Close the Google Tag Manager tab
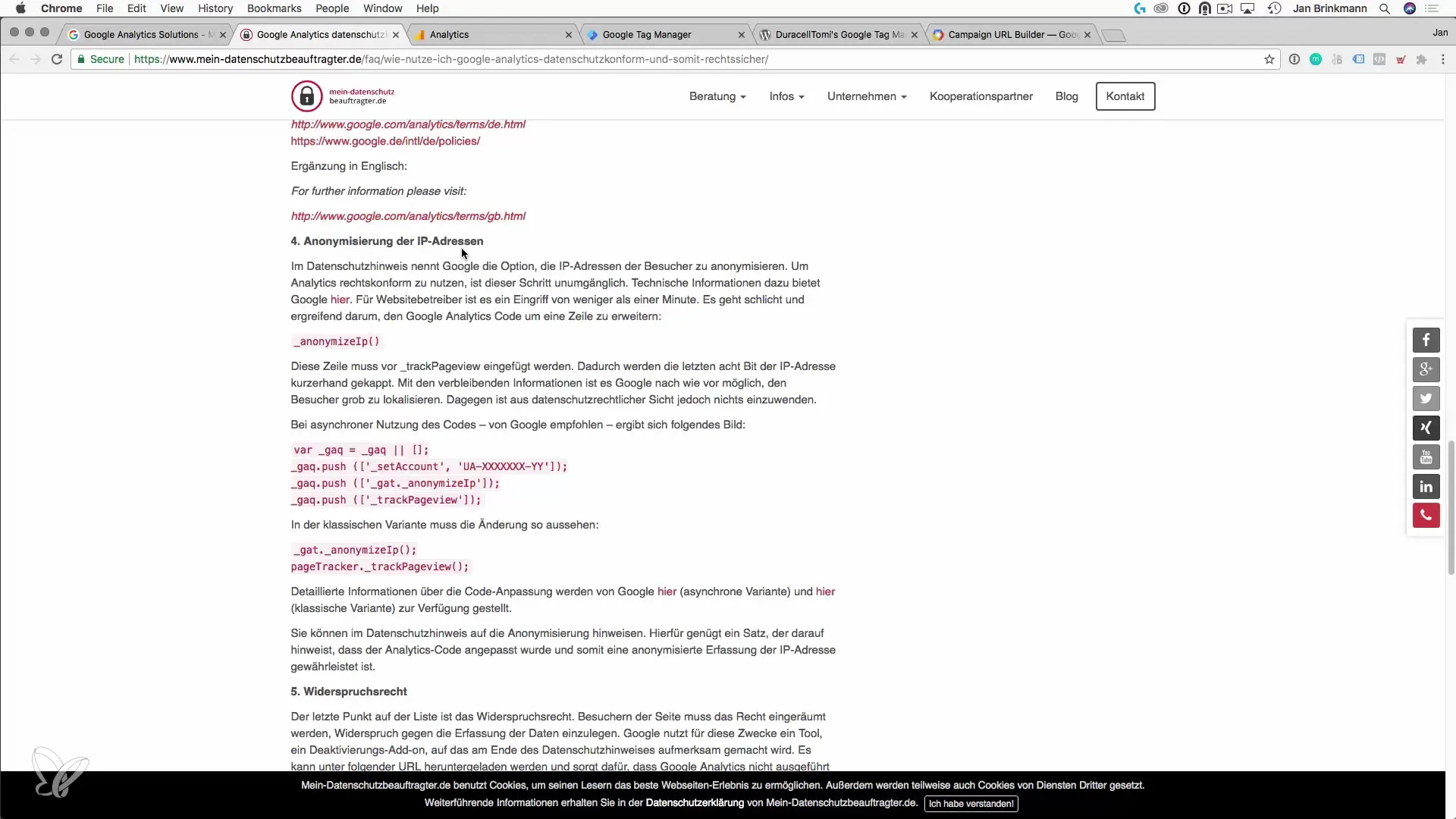The width and height of the screenshot is (1456, 819). (742, 35)
